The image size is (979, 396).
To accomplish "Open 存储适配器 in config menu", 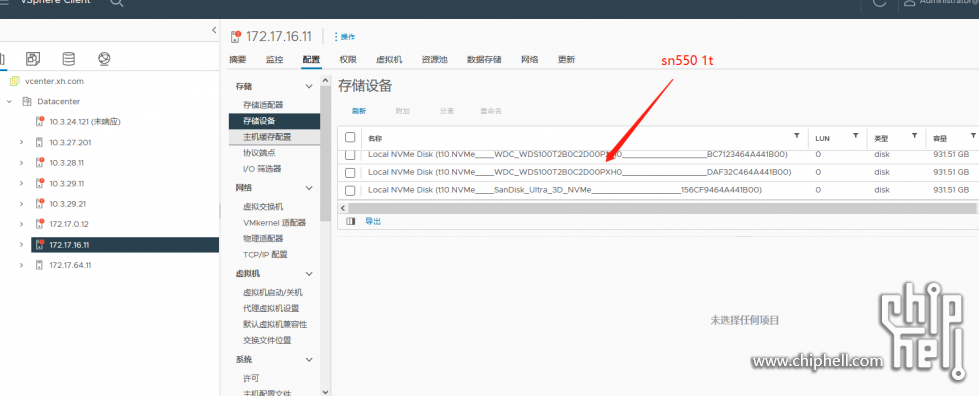I will (263, 104).
